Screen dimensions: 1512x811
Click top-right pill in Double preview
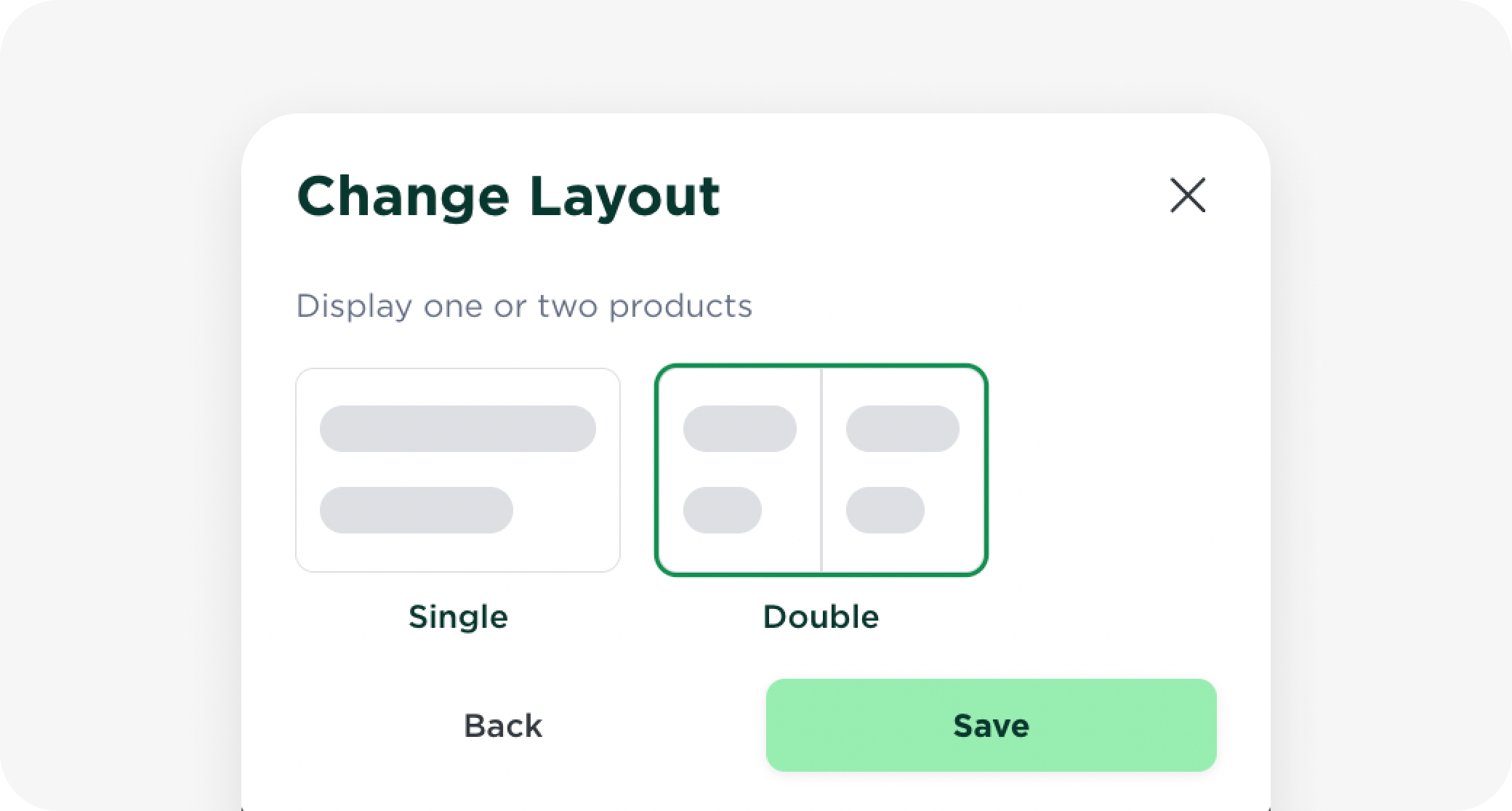click(x=902, y=429)
